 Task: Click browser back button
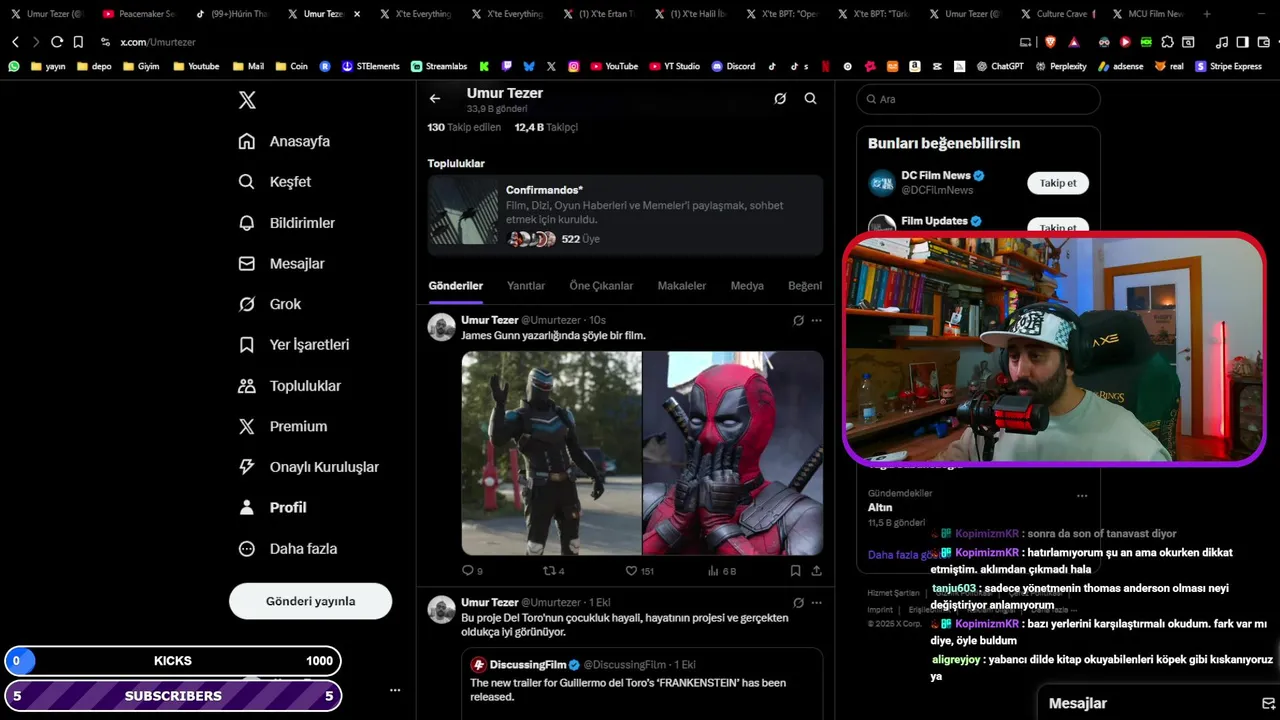[x=15, y=42]
